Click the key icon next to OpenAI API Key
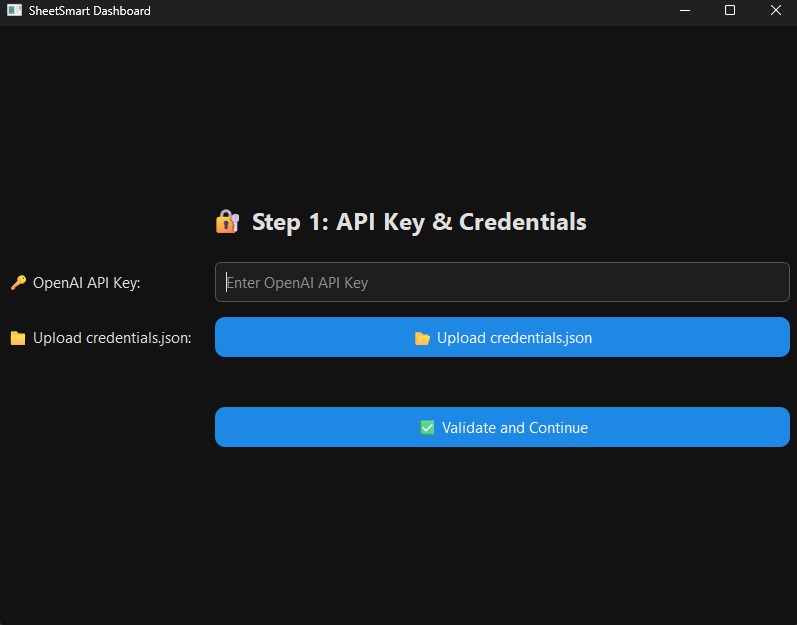The image size is (797, 625). pos(18,282)
